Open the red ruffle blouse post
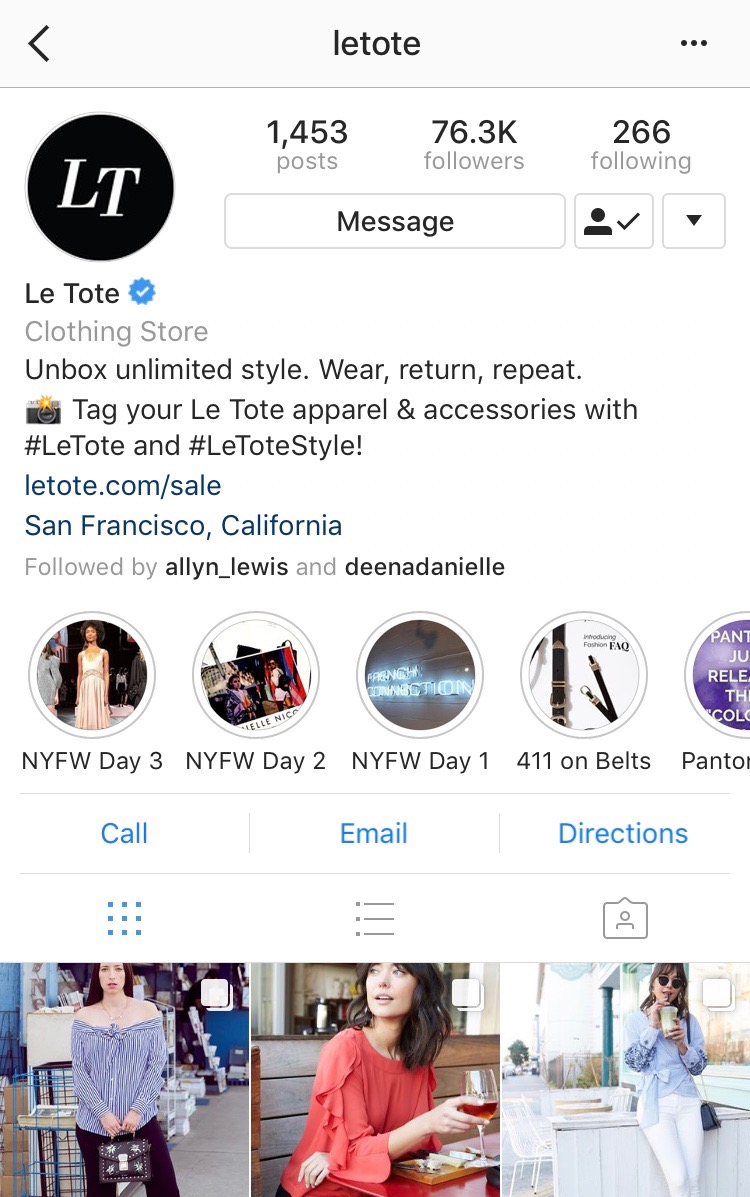Image resolution: width=750 pixels, height=1197 pixels. point(375,1079)
